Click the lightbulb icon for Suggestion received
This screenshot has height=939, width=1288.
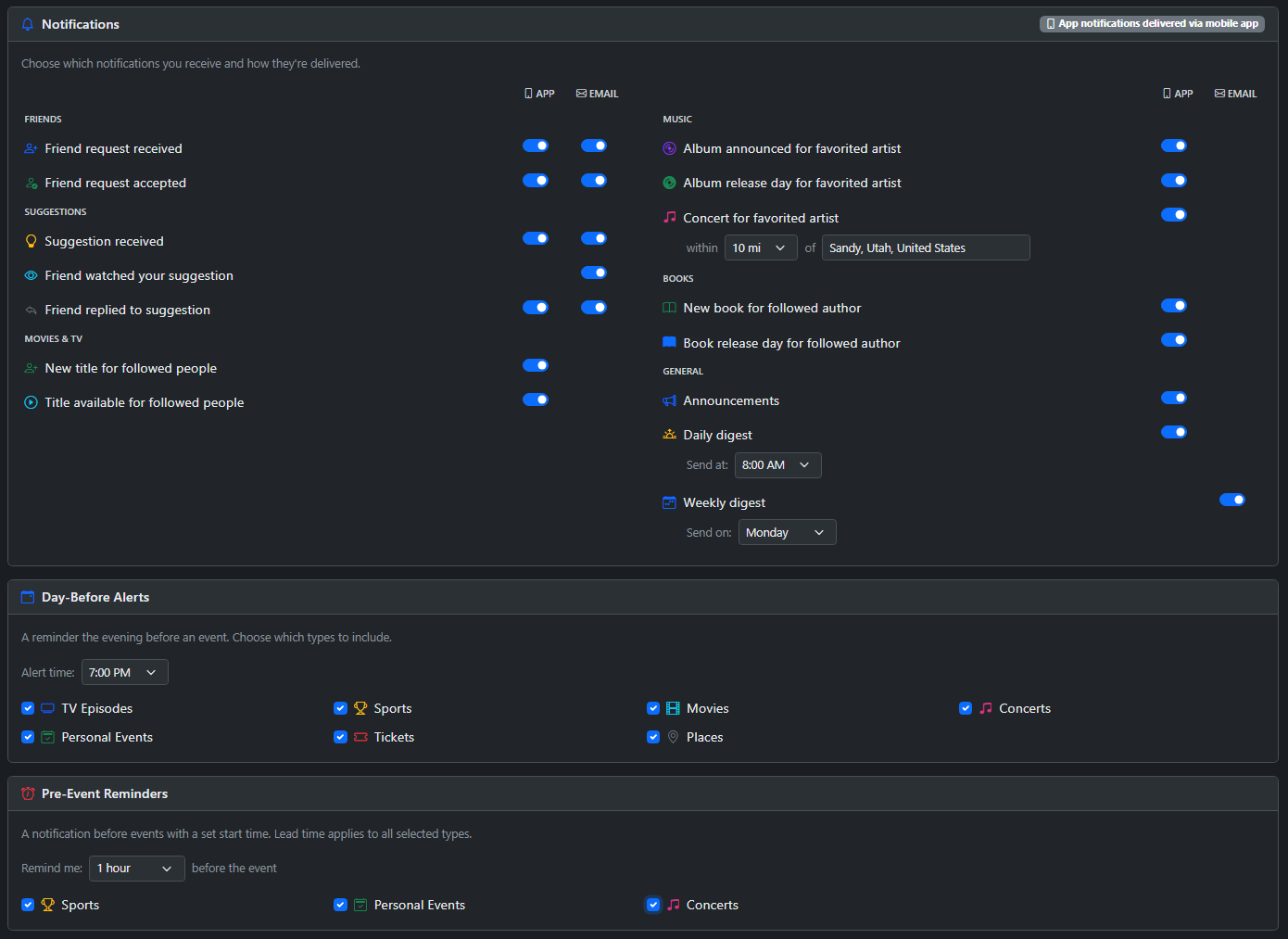[x=32, y=241]
